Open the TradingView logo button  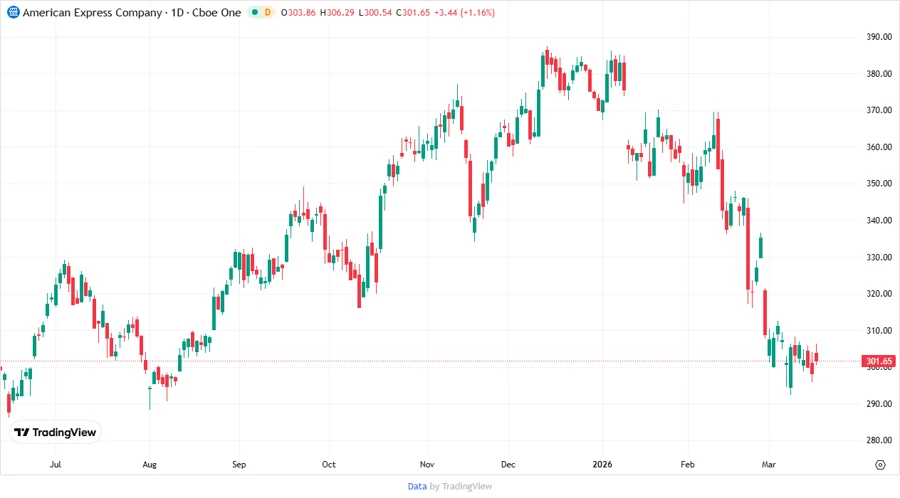pyautogui.click(x=55, y=433)
